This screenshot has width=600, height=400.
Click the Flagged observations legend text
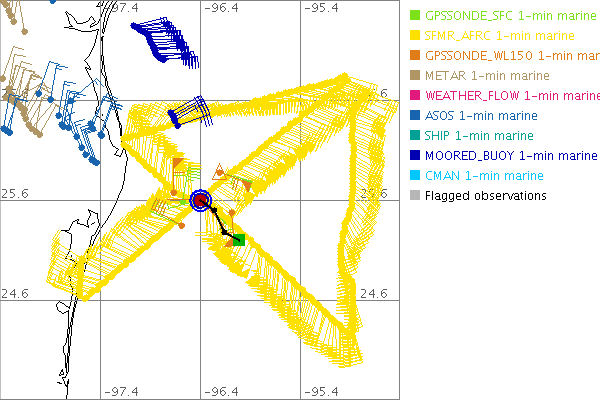click(485, 196)
